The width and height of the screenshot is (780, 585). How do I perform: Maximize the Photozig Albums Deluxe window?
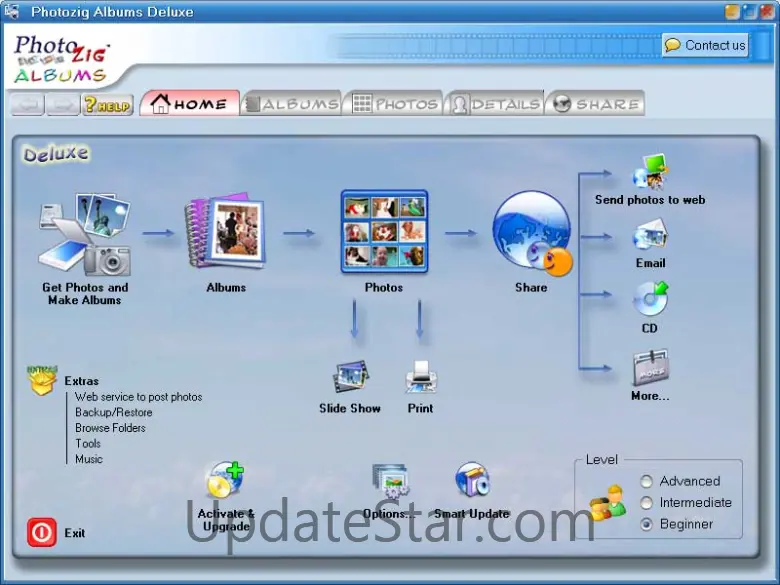point(749,12)
